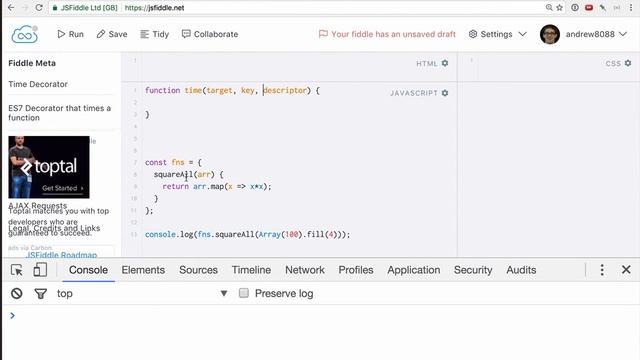Switch to the Security tab
The image size is (640, 360).
(473, 270)
